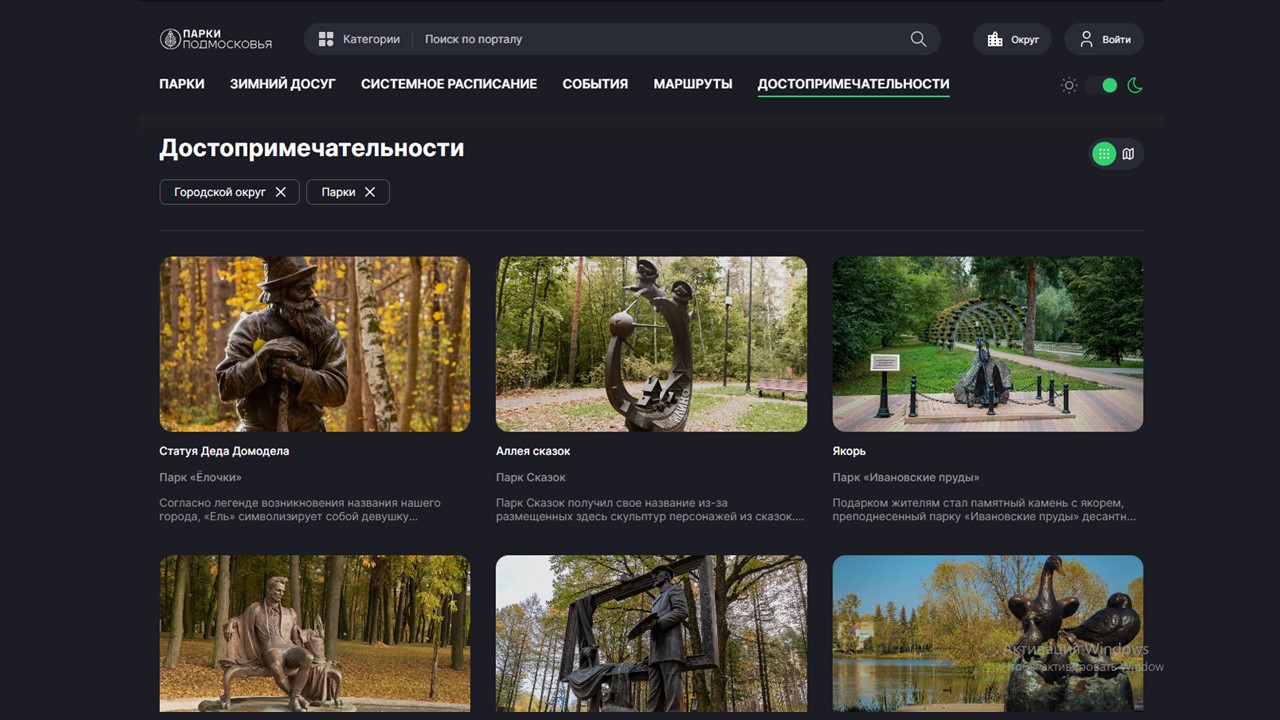Viewport: 1280px width, 720px height.
Task: Click the Войти user login button
Action: click(x=1104, y=39)
